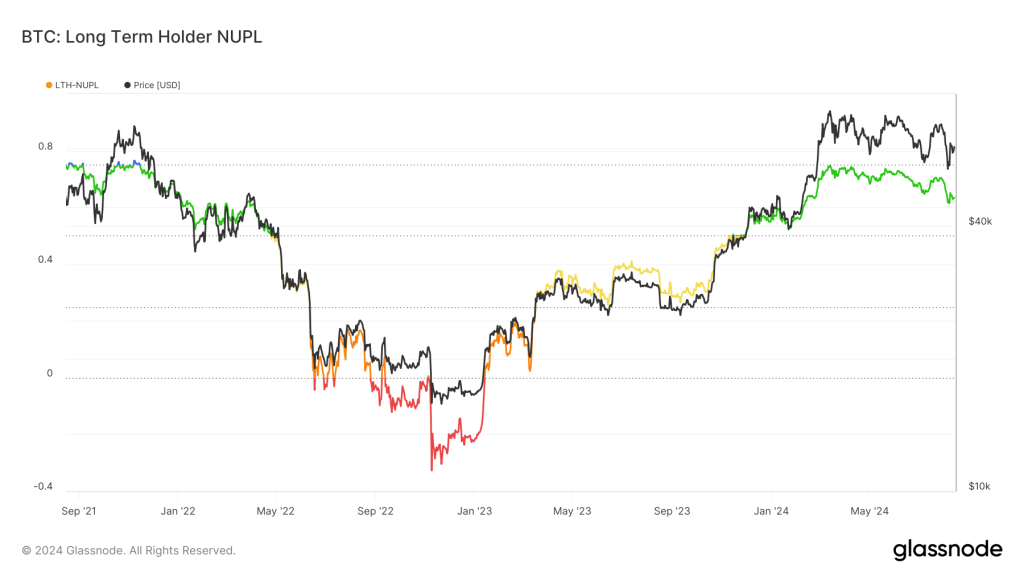Toggle the Price [USD] series label
Viewport: 1024px width, 576px height.
tap(157, 85)
